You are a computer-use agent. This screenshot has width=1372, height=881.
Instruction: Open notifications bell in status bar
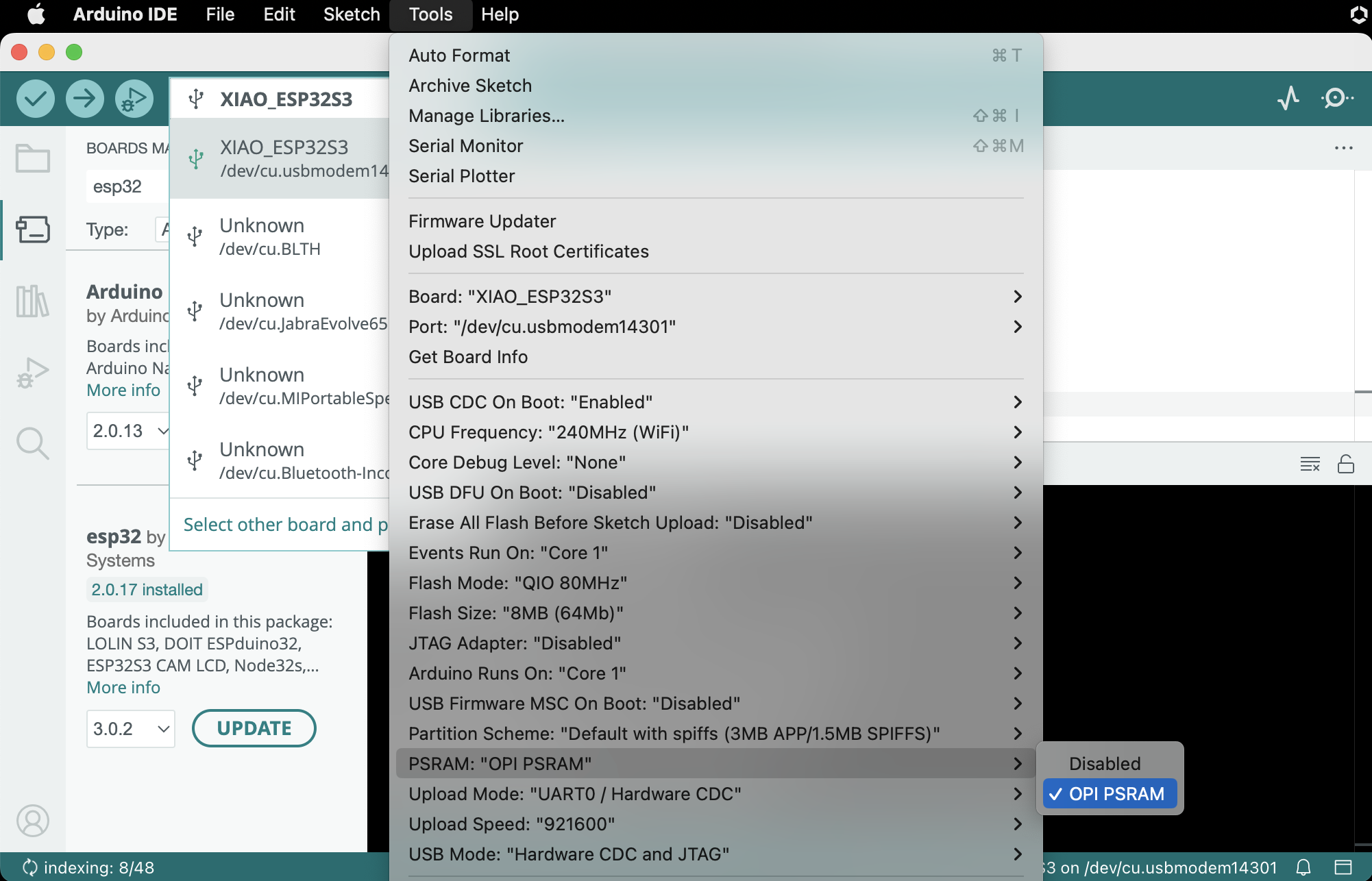(x=1303, y=867)
